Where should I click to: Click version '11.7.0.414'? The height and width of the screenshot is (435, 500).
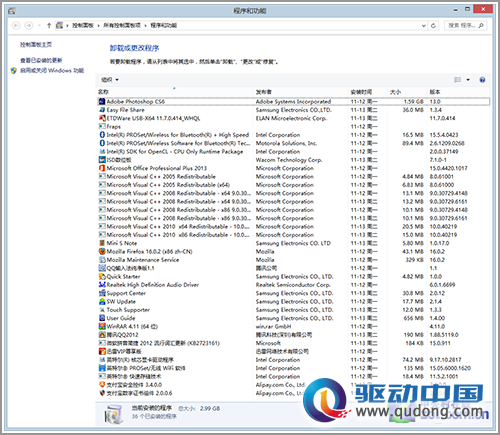[442, 118]
